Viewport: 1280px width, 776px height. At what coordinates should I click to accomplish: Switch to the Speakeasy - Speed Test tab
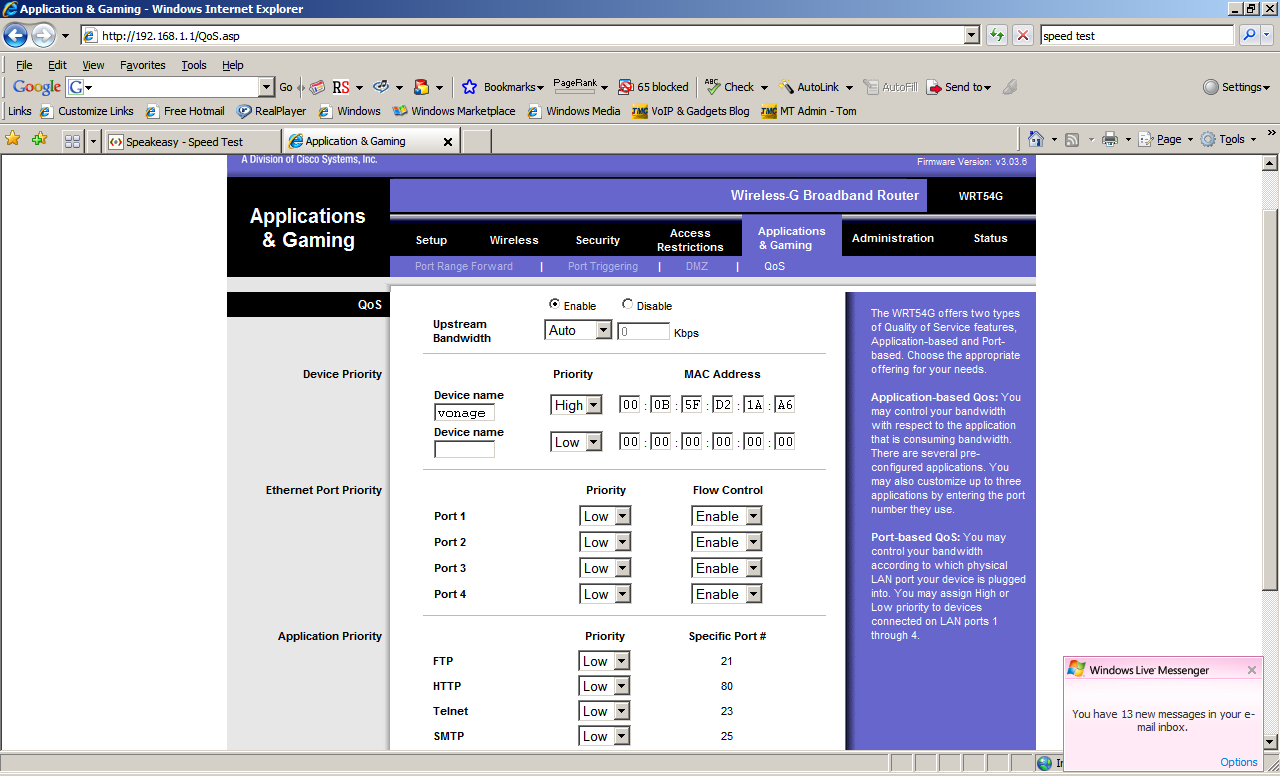tap(184, 142)
